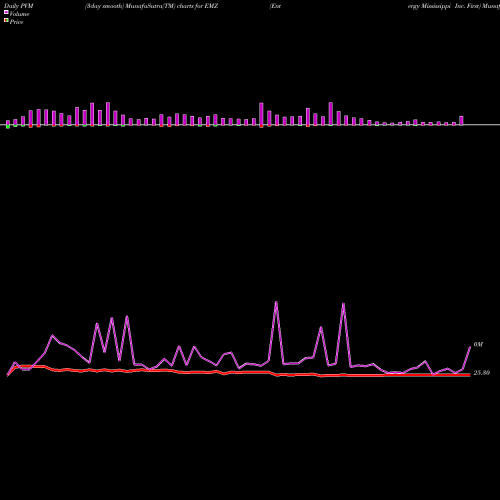Click the Price legend color swatch
Image resolution: width=500 pixels, height=500 pixels.
(x=6, y=21)
